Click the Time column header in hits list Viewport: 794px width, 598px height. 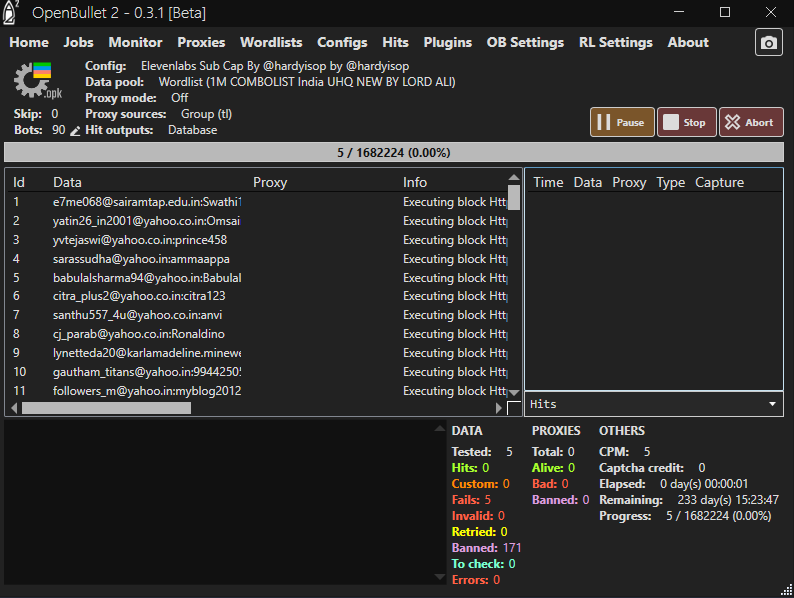tap(548, 182)
